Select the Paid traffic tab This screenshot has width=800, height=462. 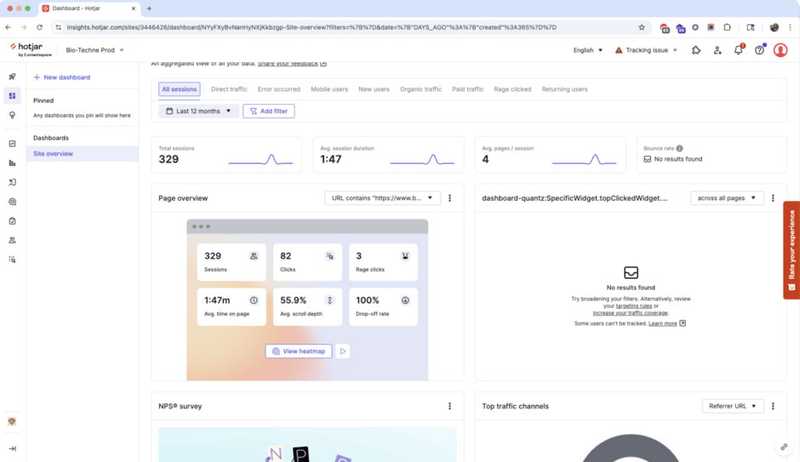(467, 89)
